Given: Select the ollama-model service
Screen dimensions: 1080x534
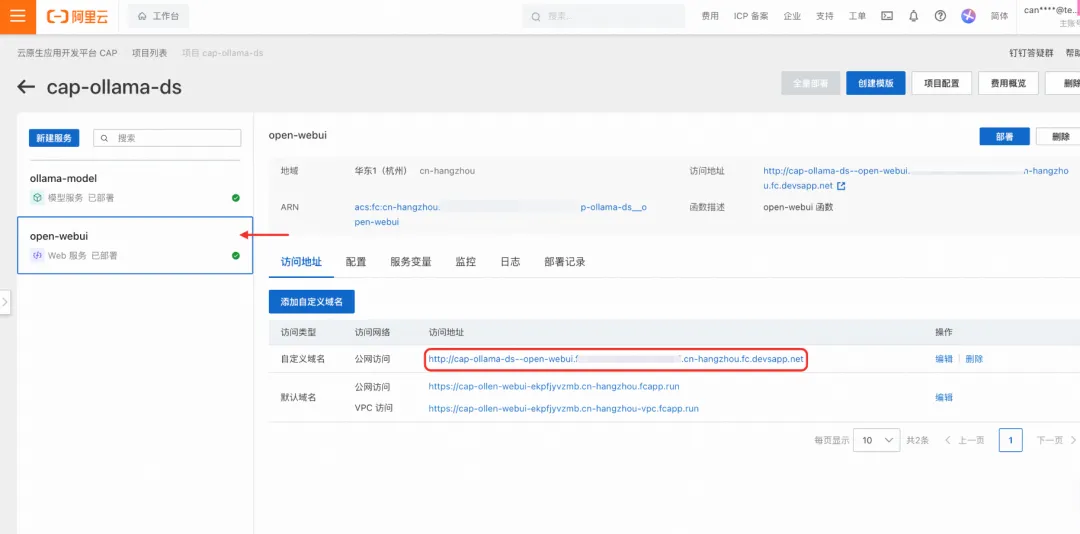Looking at the screenshot, I should (x=135, y=187).
